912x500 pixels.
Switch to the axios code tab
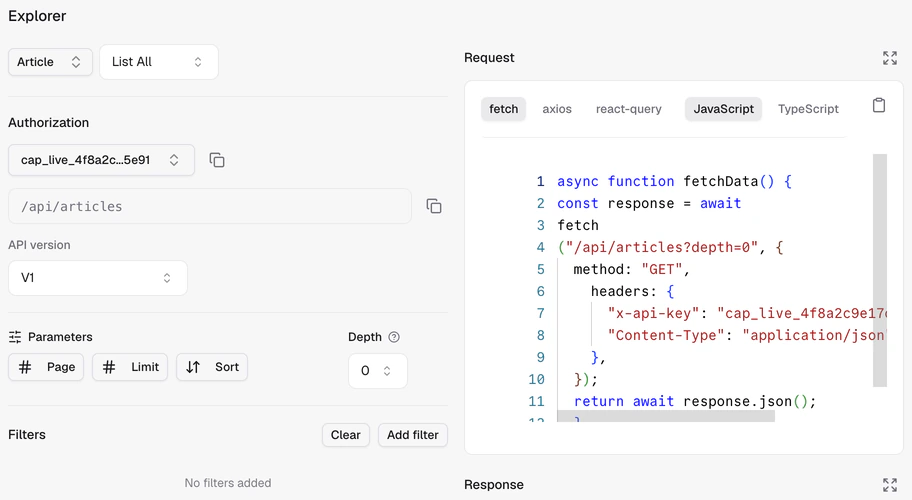point(557,109)
